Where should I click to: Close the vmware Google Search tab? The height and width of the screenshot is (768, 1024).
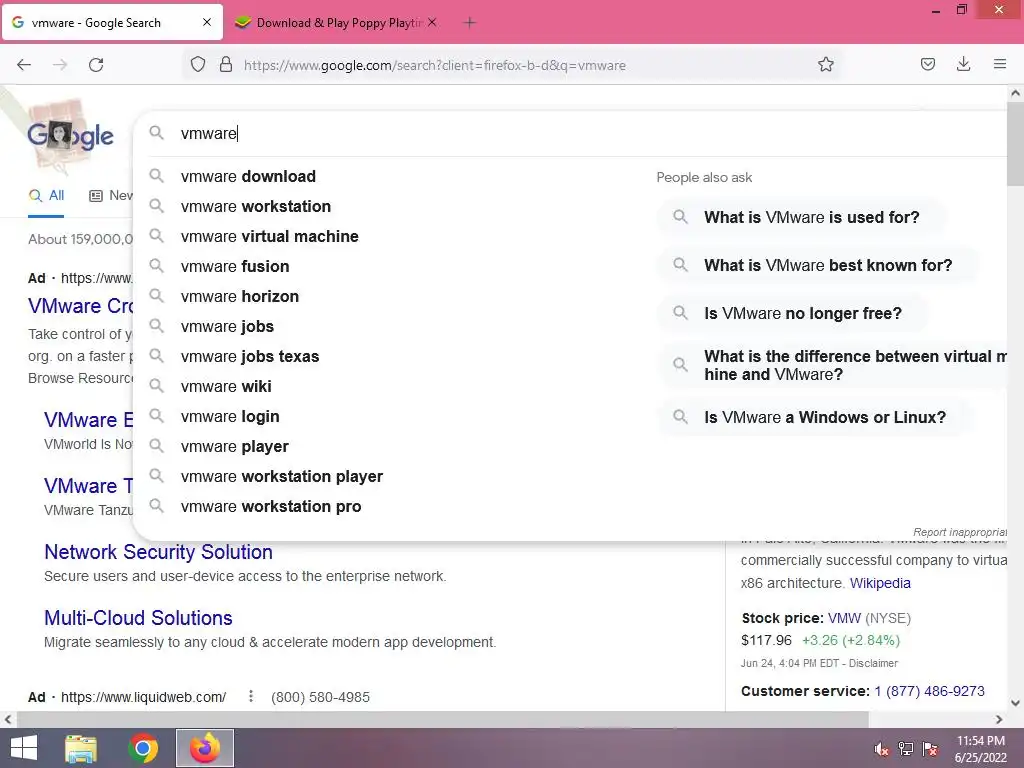coord(207,22)
